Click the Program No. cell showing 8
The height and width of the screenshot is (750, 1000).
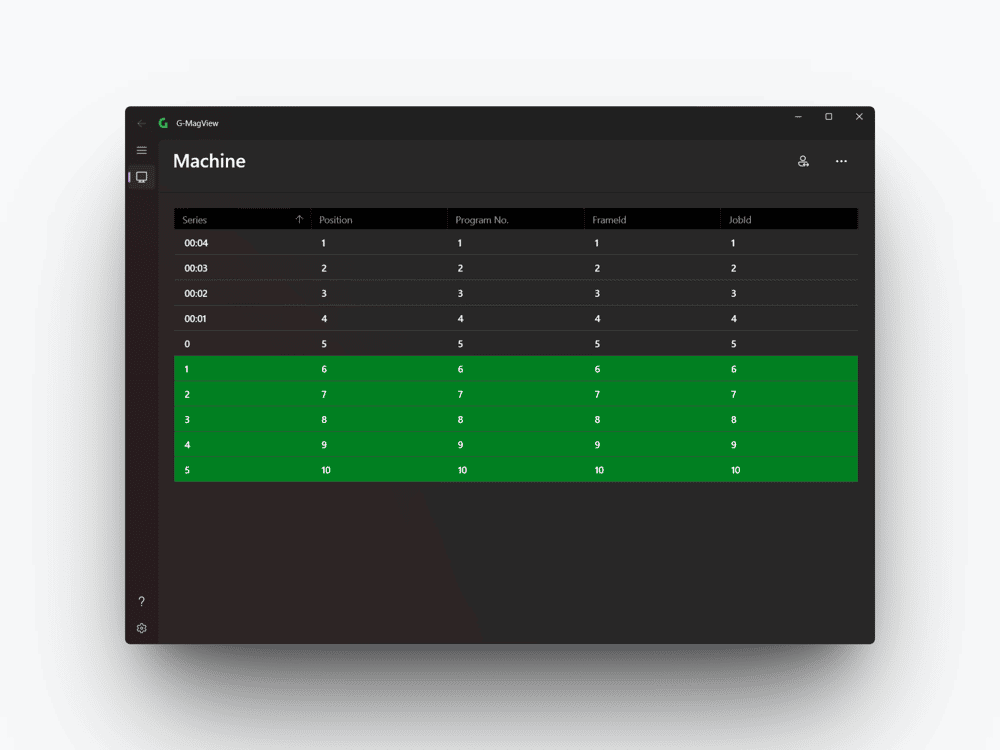pyautogui.click(x=460, y=420)
